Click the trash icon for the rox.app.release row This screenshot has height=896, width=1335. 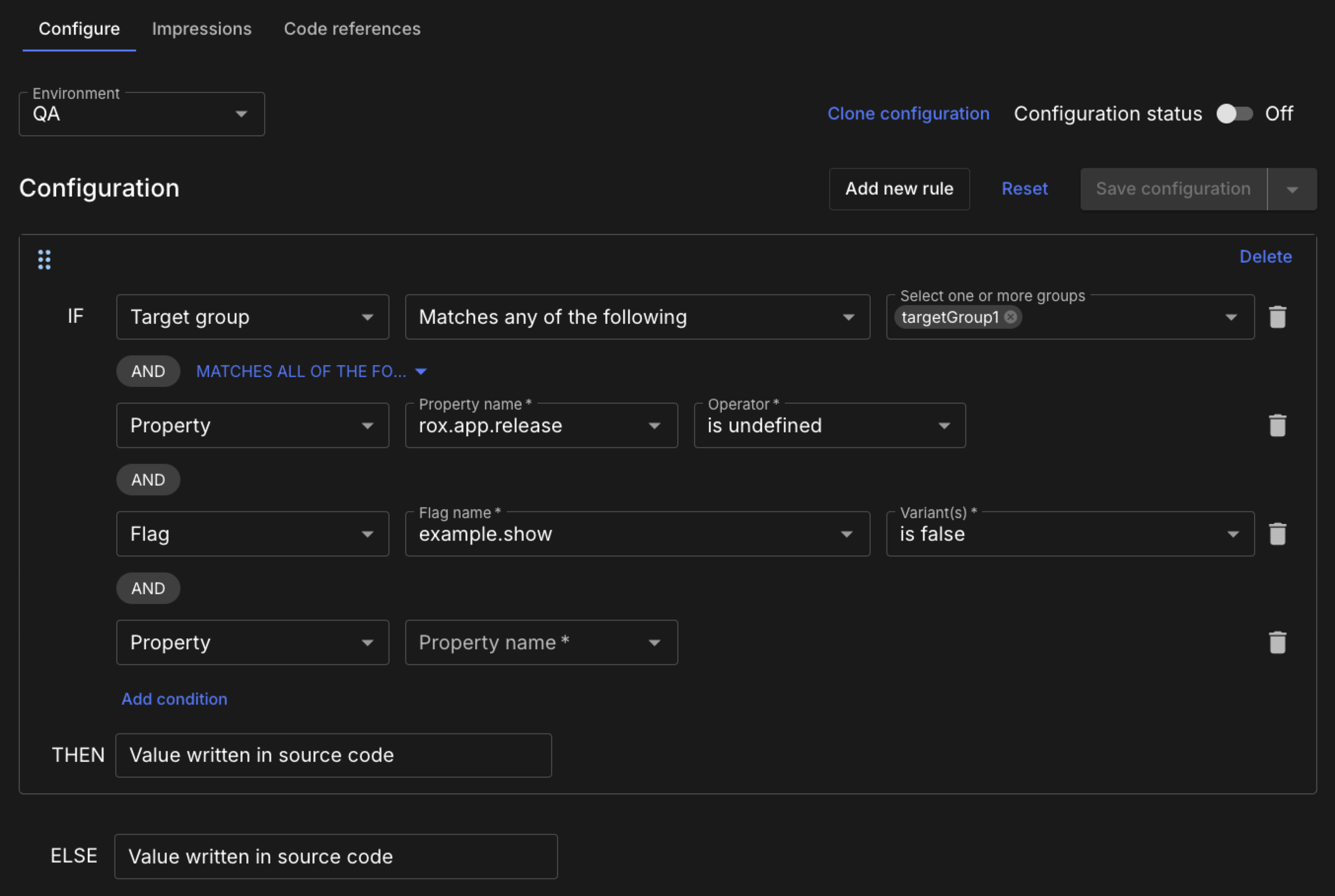1277,426
